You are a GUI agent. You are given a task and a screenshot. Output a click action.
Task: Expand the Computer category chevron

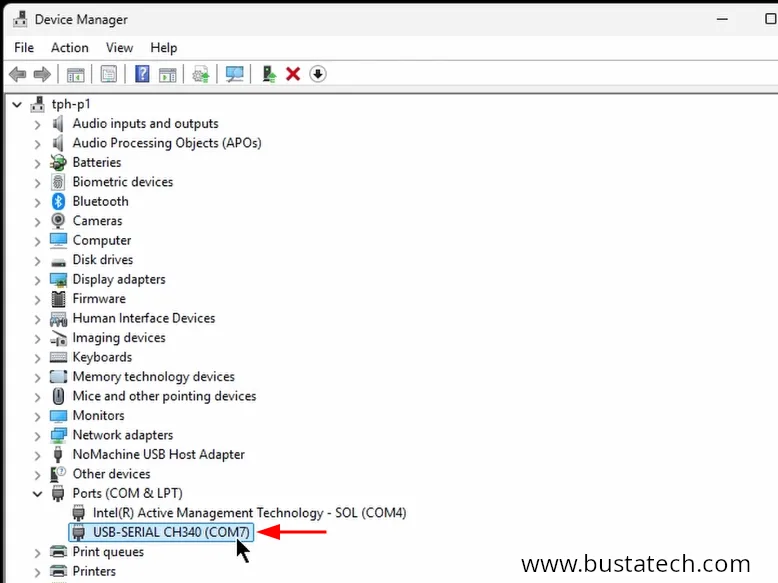pos(37,241)
